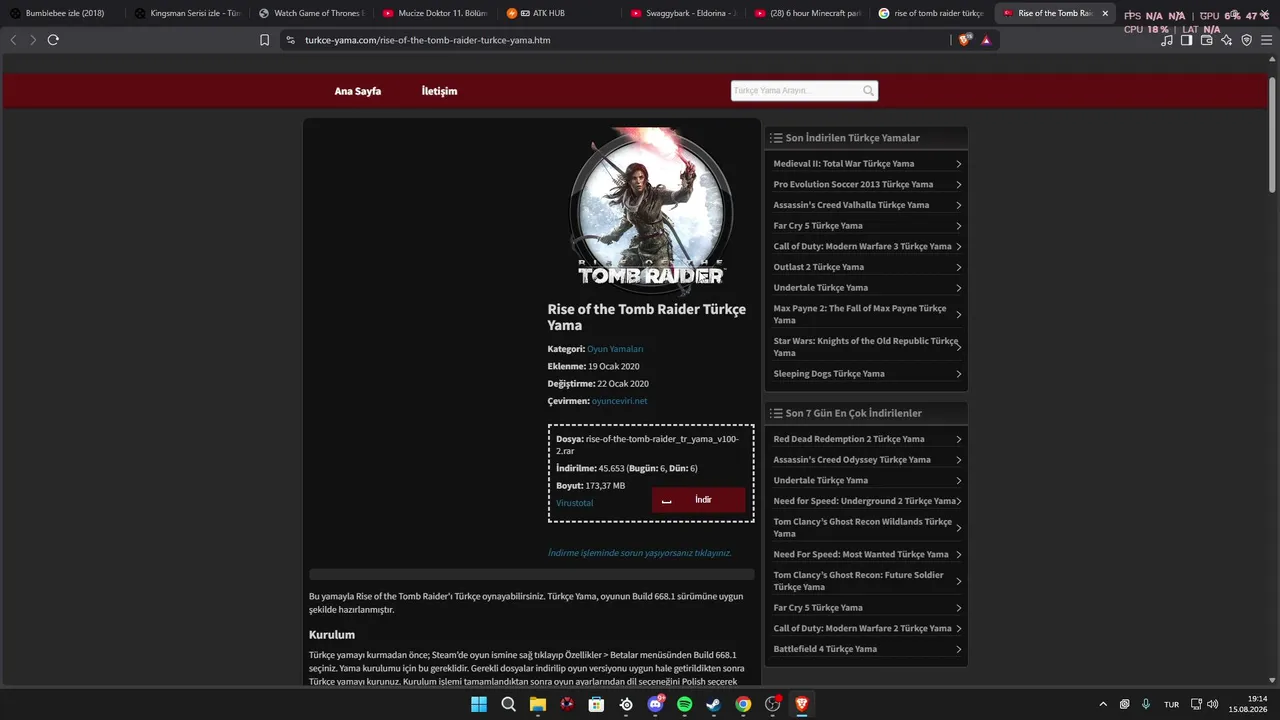
Task: Click chevron beside Red Dead Redemption 2 Türkçe Yama
Action: pyautogui.click(x=958, y=439)
